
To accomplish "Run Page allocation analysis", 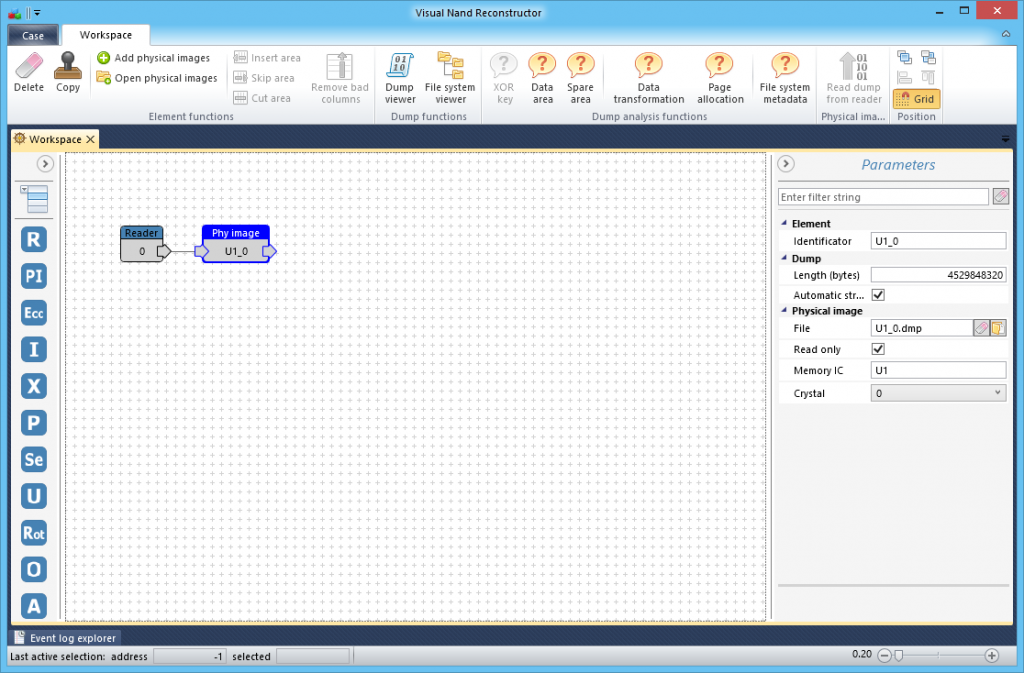I will pos(720,78).
